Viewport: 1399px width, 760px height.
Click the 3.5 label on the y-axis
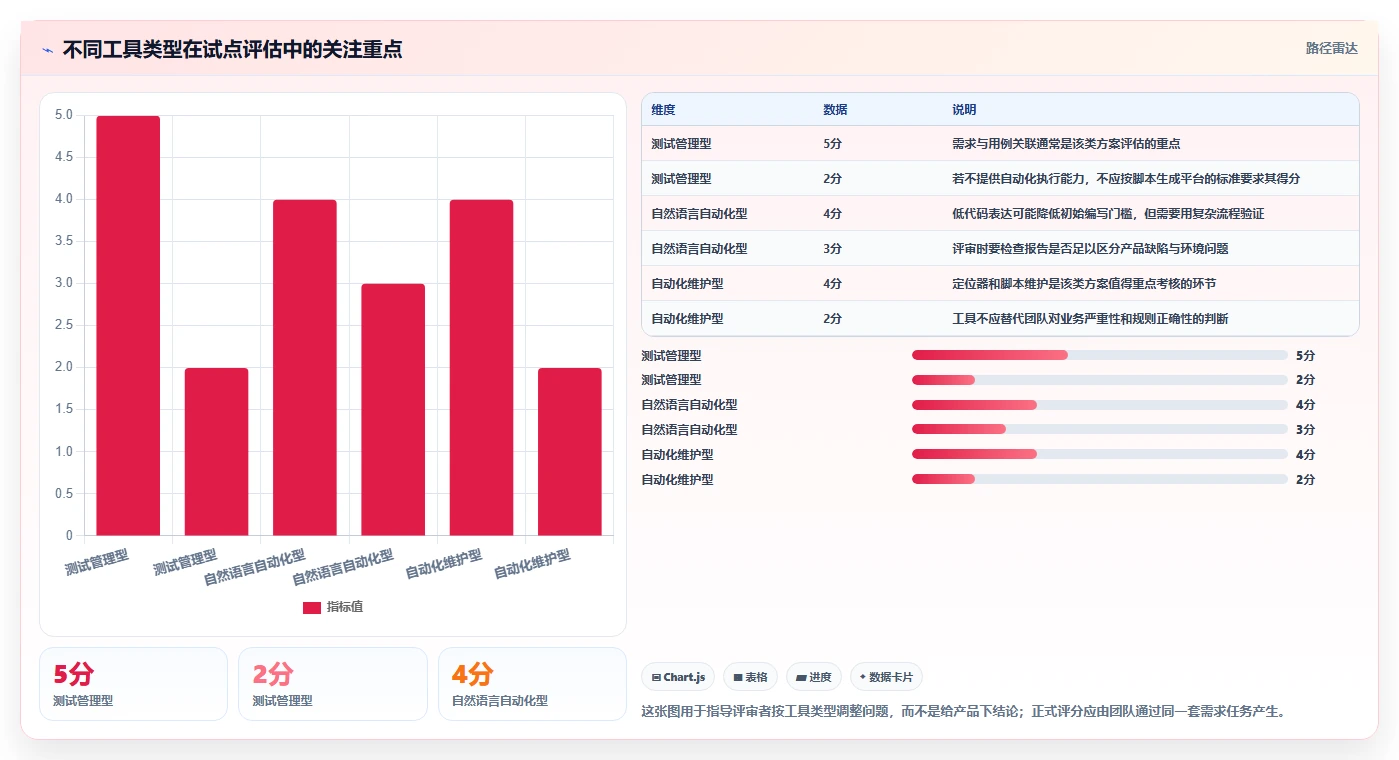(x=64, y=241)
